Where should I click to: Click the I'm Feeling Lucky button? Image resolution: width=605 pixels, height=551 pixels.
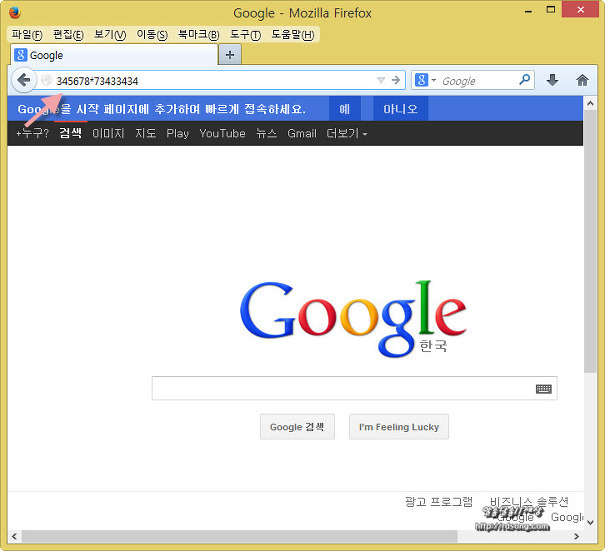tap(399, 427)
